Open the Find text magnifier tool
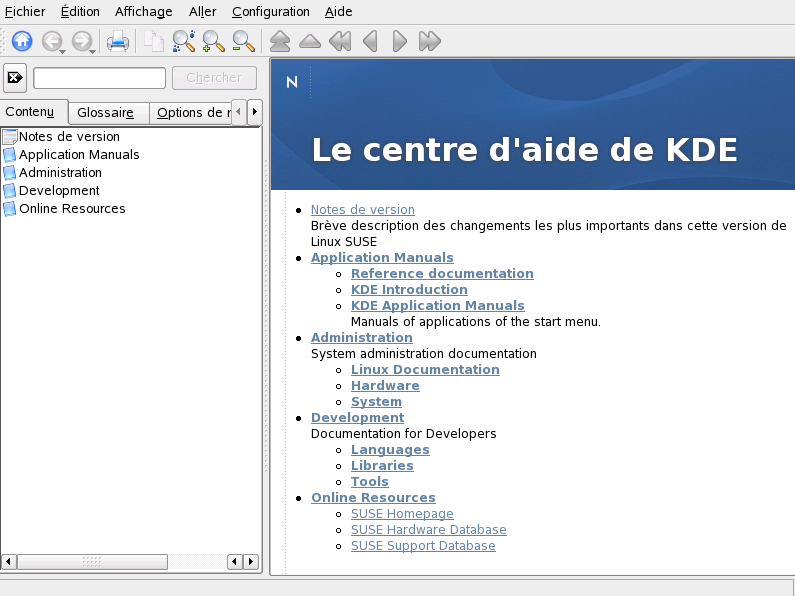This screenshot has height=596, width=795. [184, 41]
